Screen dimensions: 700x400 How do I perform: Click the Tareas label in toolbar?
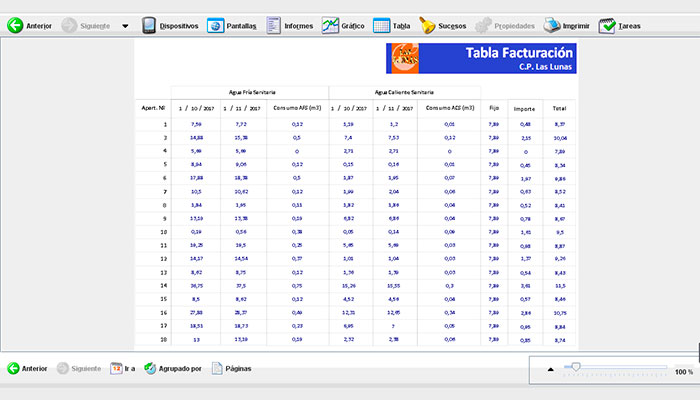coord(629,26)
